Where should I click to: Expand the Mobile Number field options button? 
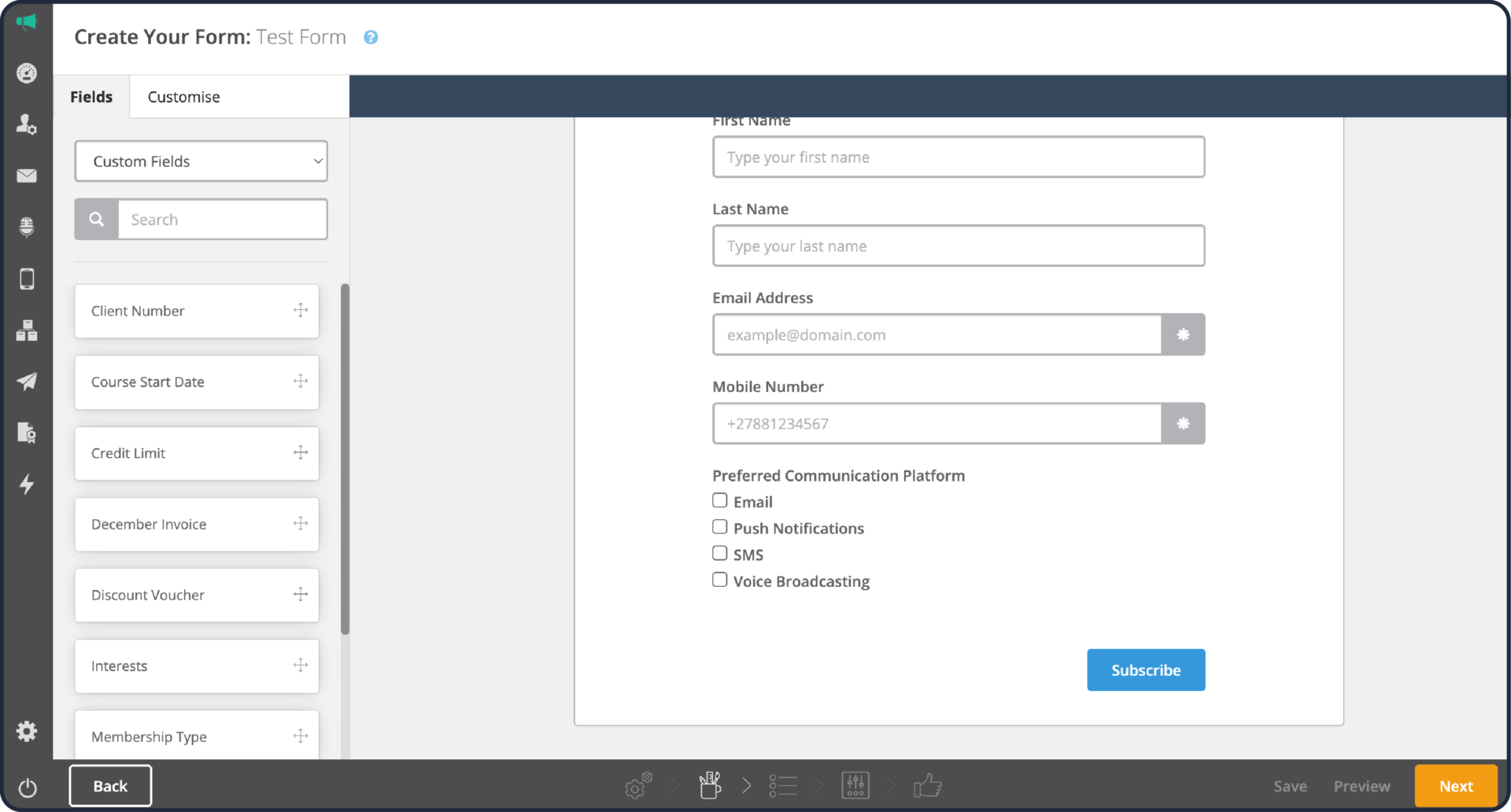(1183, 423)
